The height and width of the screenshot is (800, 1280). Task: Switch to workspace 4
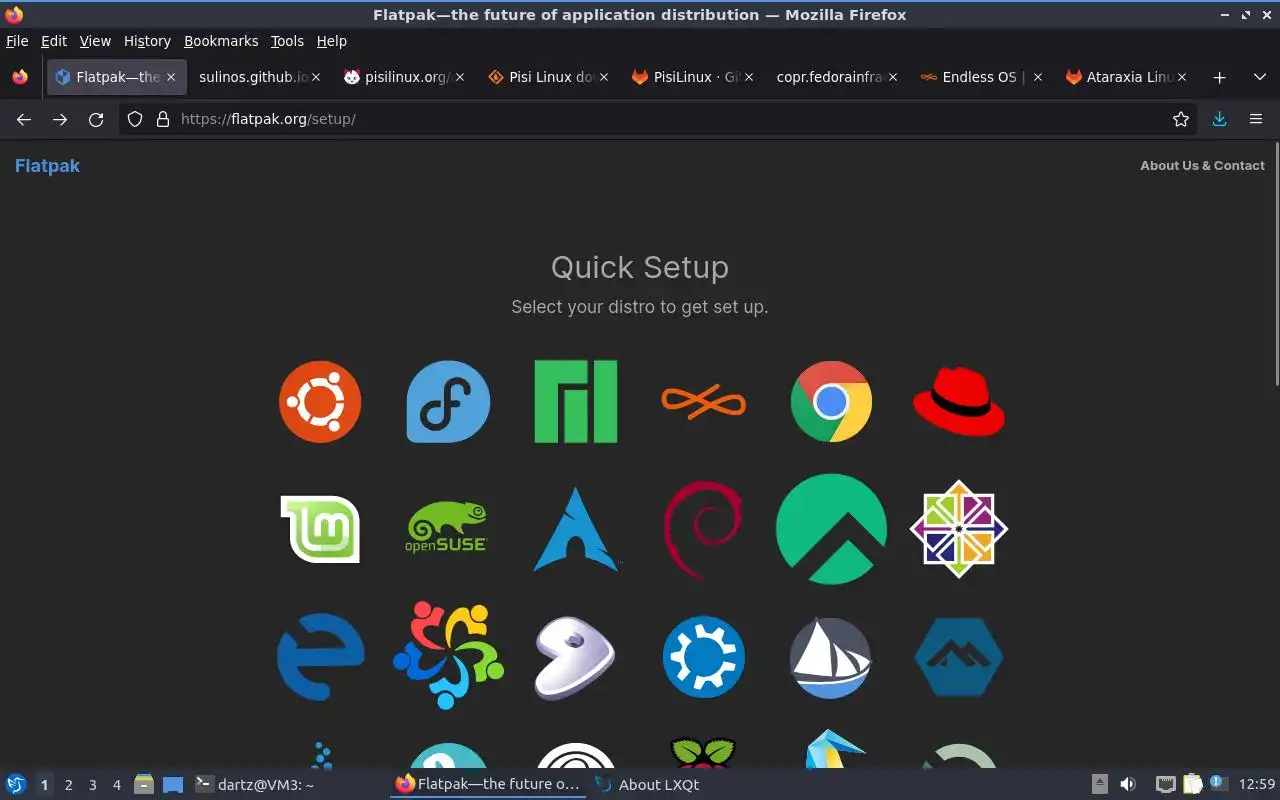click(x=116, y=785)
